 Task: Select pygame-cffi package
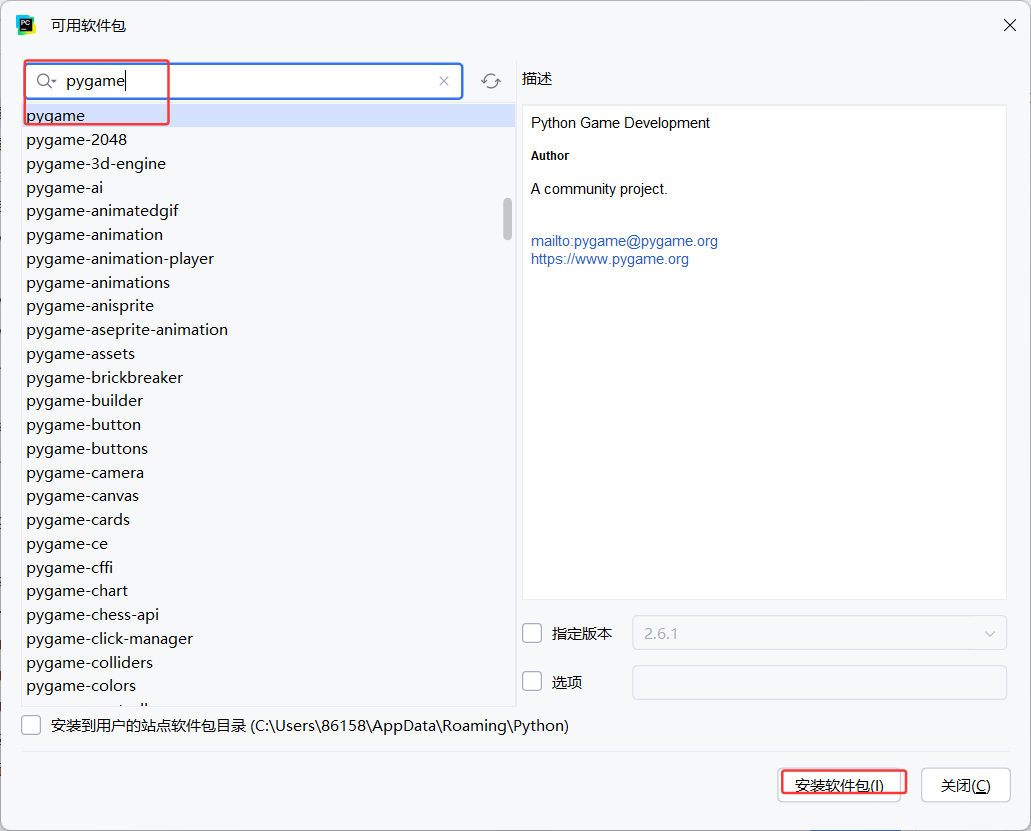point(268,567)
